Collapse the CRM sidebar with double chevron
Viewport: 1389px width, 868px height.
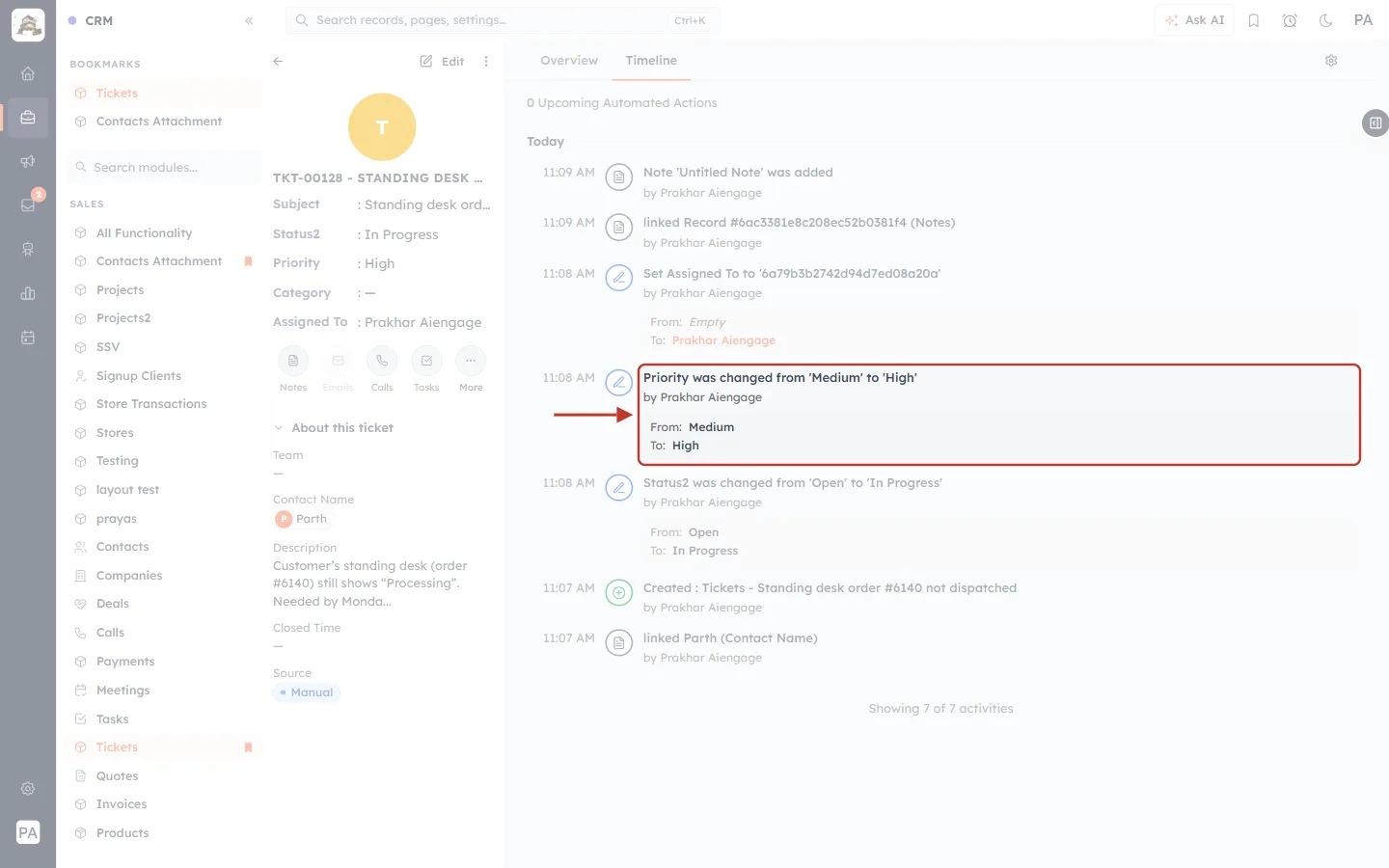[x=249, y=20]
